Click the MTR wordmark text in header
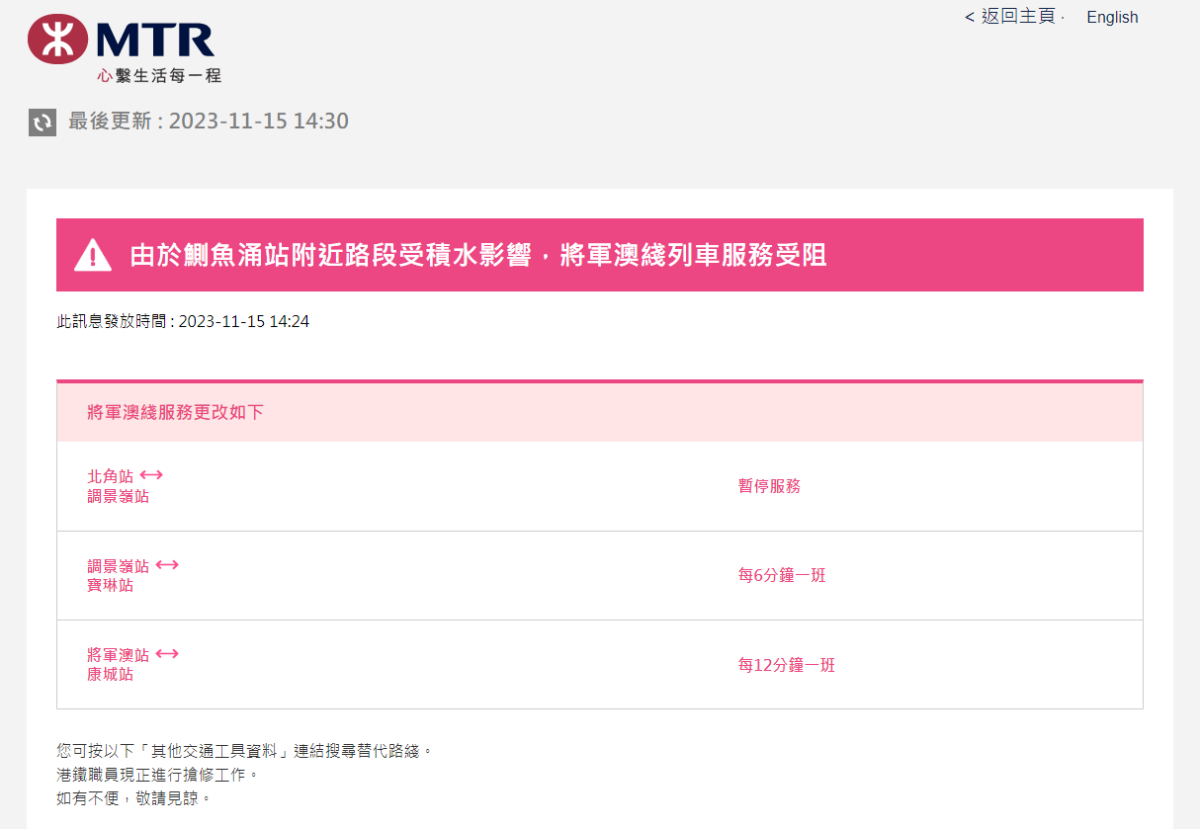 pyautogui.click(x=155, y=40)
